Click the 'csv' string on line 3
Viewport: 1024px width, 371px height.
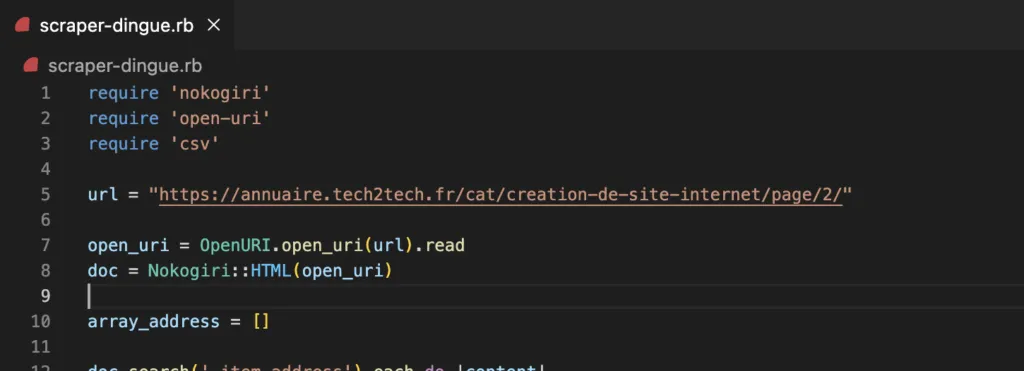click(195, 144)
